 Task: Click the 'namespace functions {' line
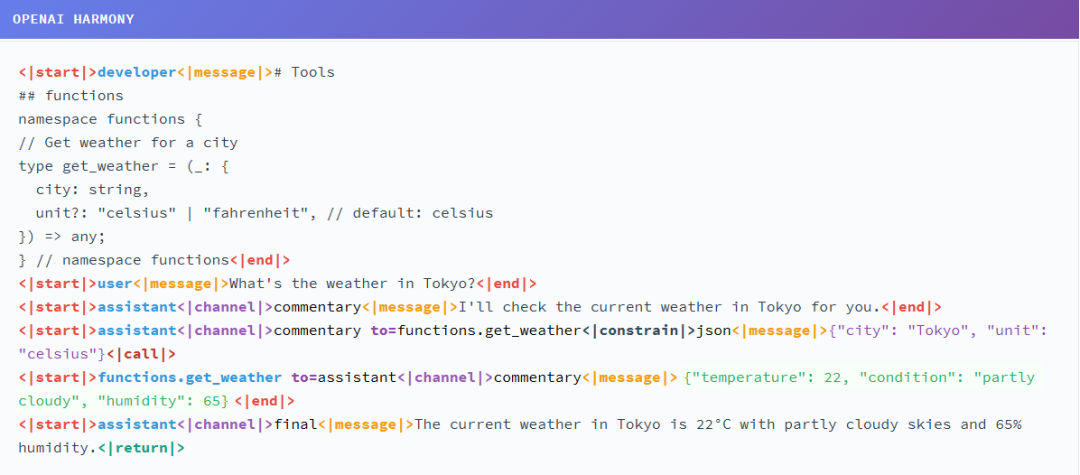point(110,119)
